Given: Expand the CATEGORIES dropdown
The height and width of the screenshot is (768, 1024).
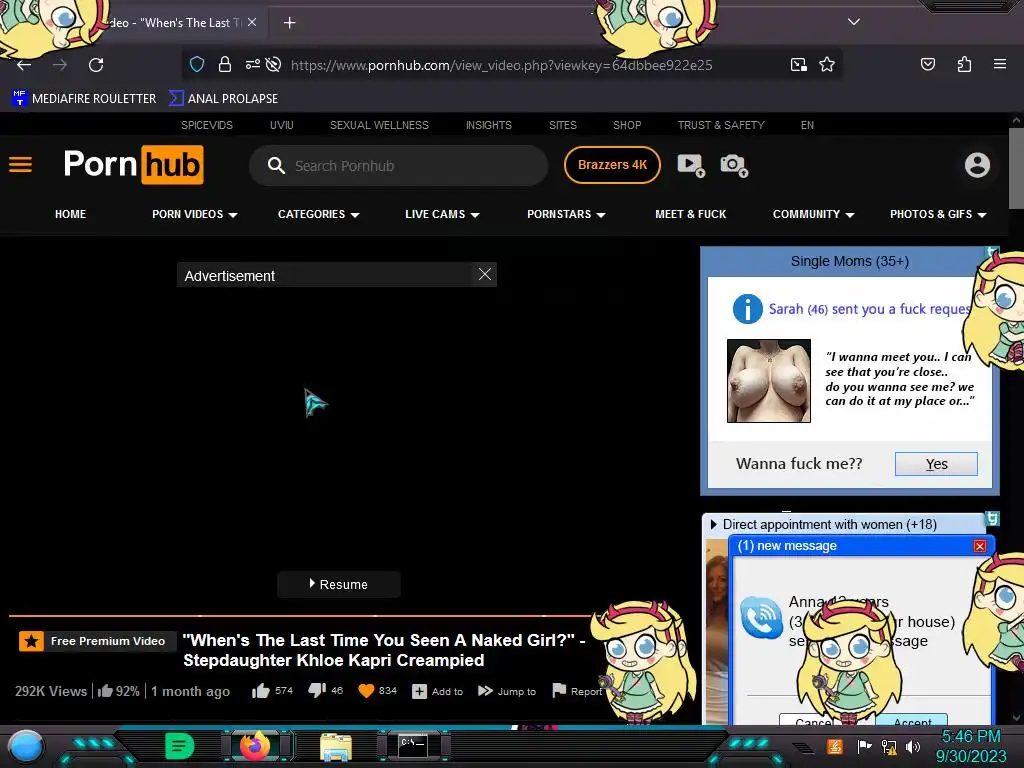Looking at the screenshot, I should click(318, 214).
